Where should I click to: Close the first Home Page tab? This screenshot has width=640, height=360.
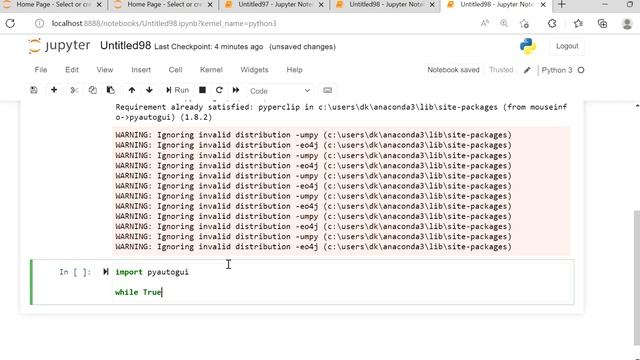click(99, 4)
